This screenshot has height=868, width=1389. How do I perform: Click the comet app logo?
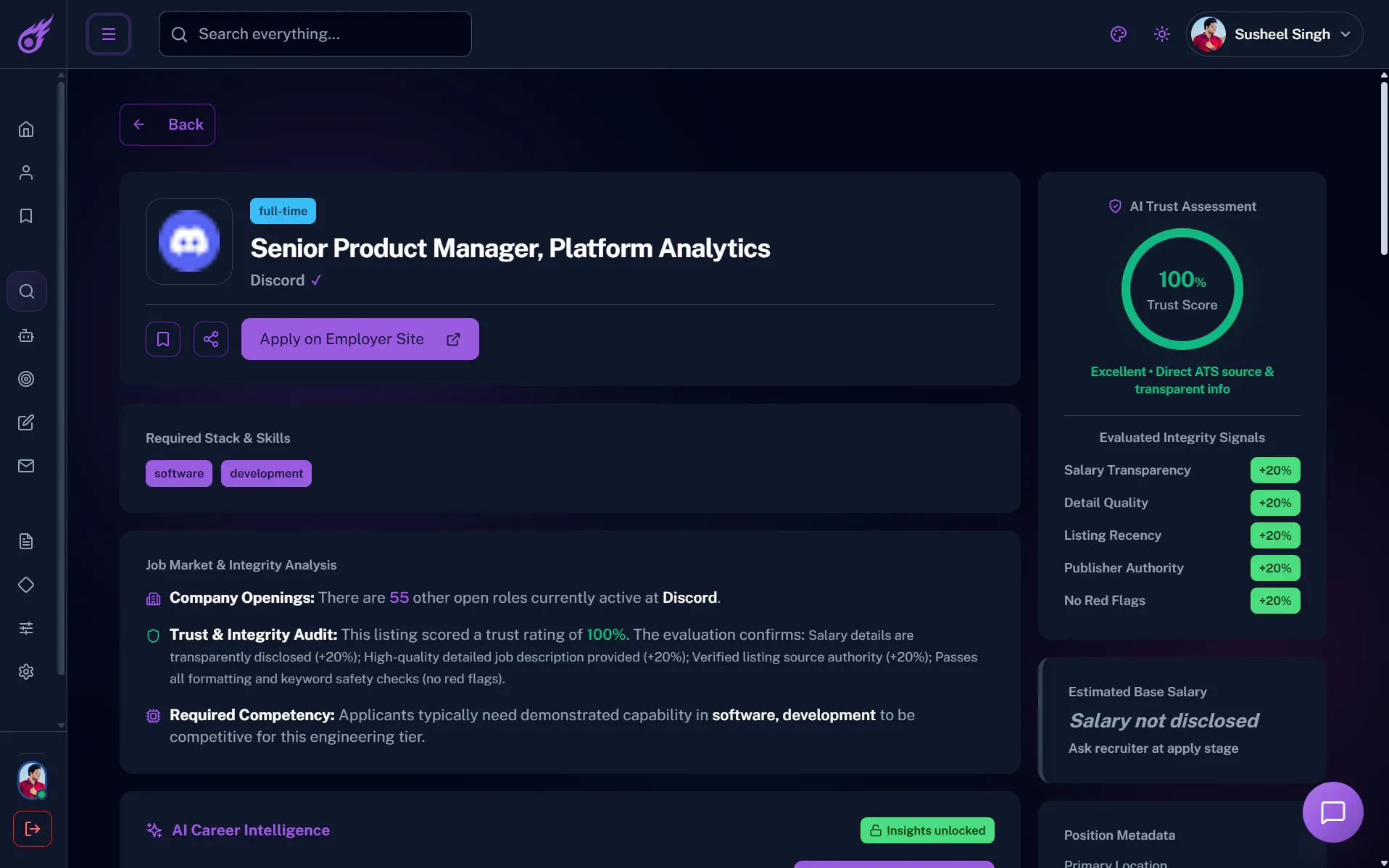pos(35,34)
